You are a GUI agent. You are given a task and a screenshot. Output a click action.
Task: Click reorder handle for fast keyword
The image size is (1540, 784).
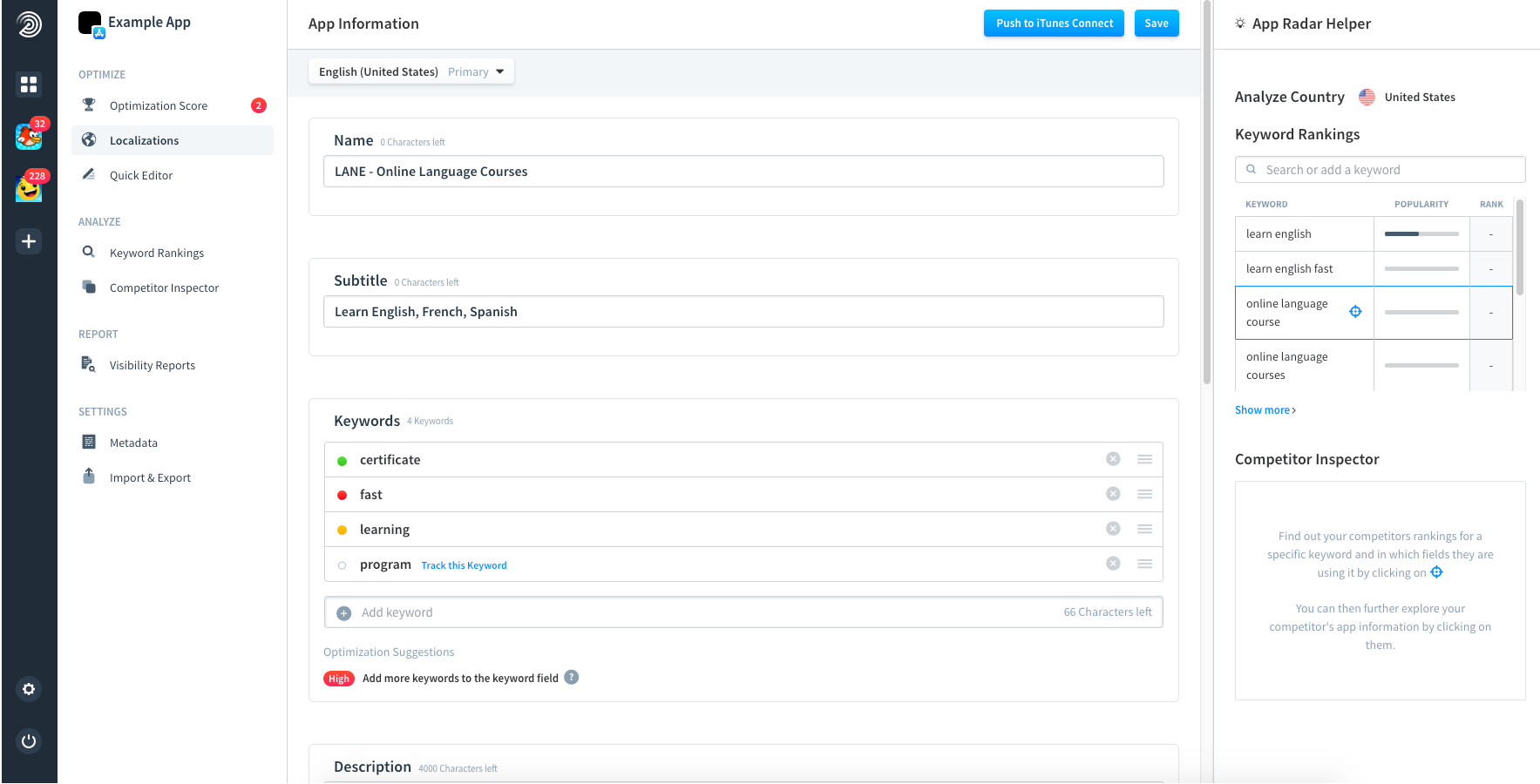point(1145,494)
